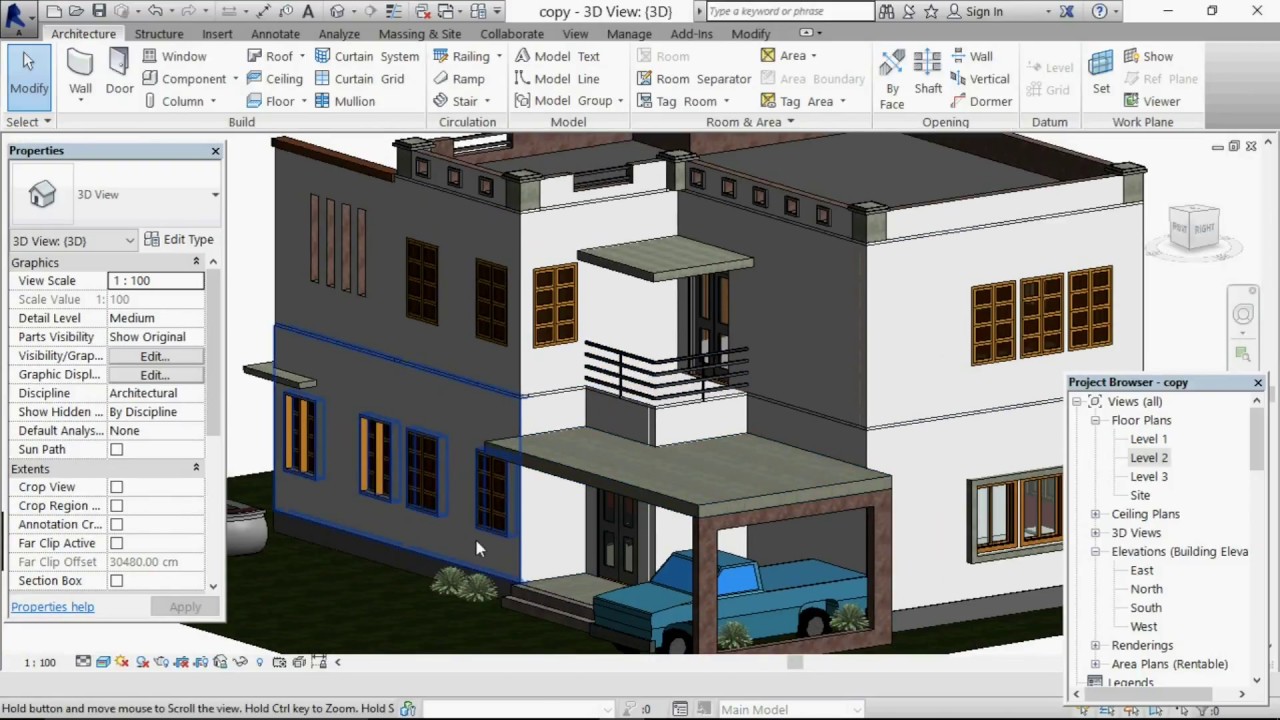Select the Mullion tool
This screenshot has height=720, width=1280.
tap(345, 101)
